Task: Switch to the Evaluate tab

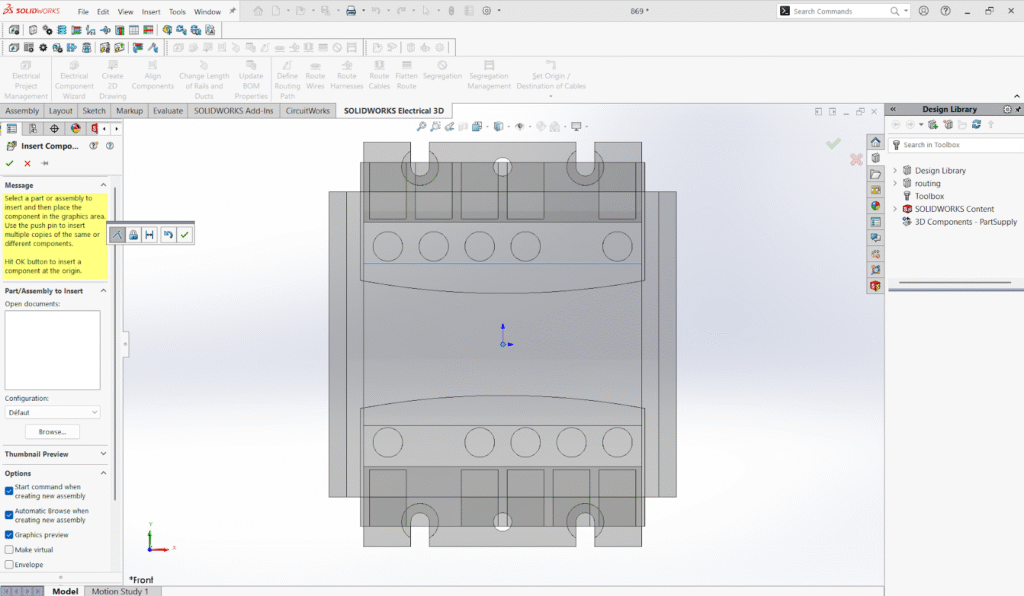Action: (167, 111)
